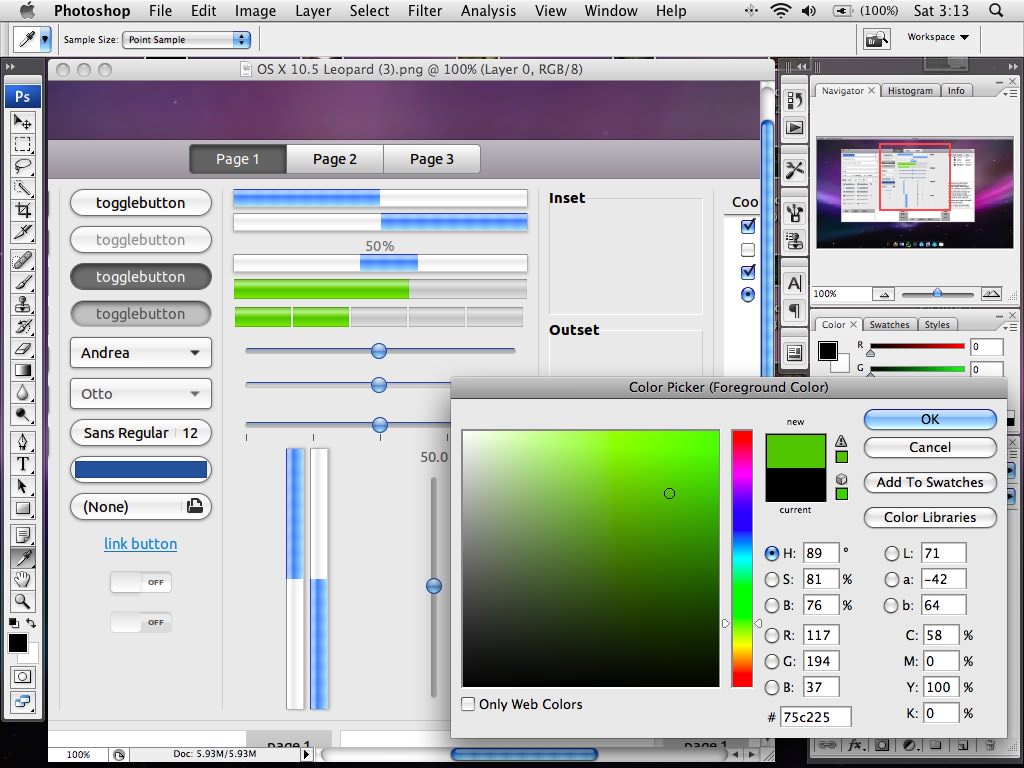This screenshot has height=768, width=1024.
Task: Select the Lab 'a' radio button
Action: [x=891, y=579]
